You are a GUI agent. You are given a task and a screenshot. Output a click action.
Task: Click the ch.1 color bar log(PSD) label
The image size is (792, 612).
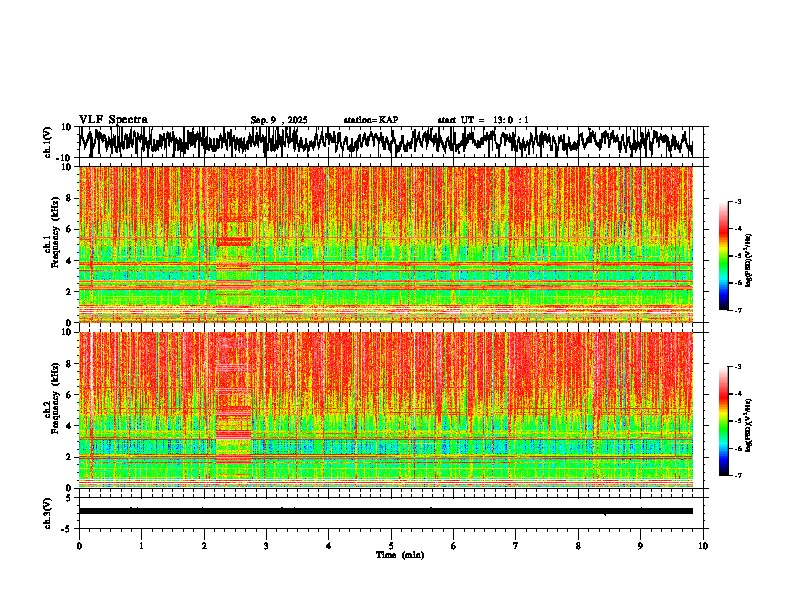(748, 261)
